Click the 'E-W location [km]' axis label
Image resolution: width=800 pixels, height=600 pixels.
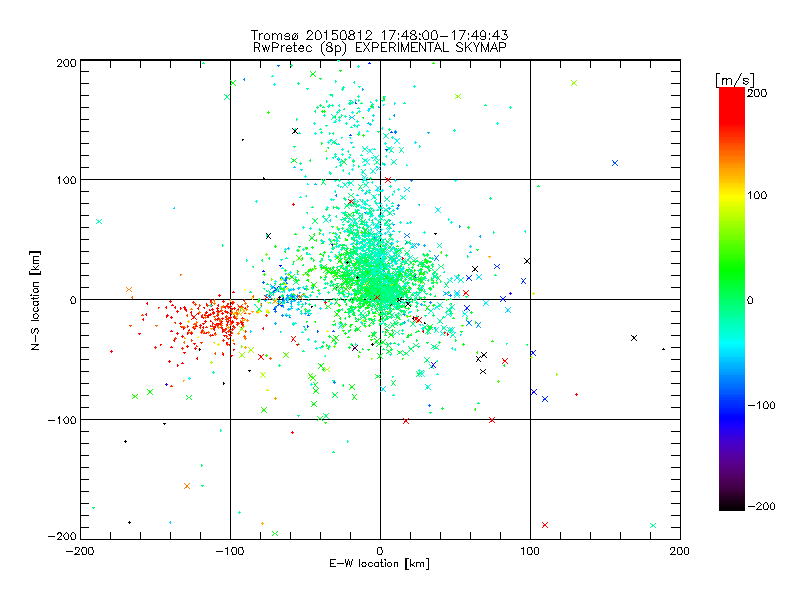[379, 563]
